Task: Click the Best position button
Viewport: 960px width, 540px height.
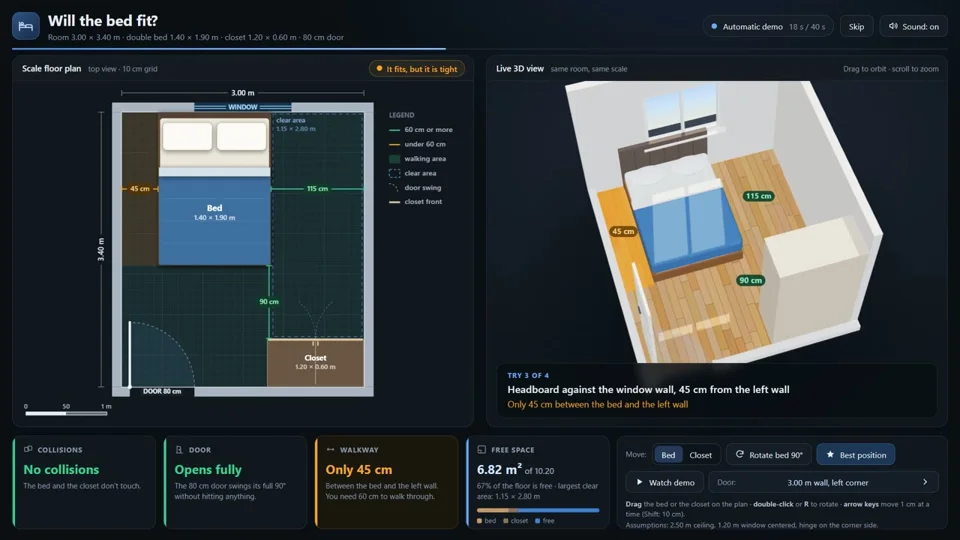Action: coord(856,455)
